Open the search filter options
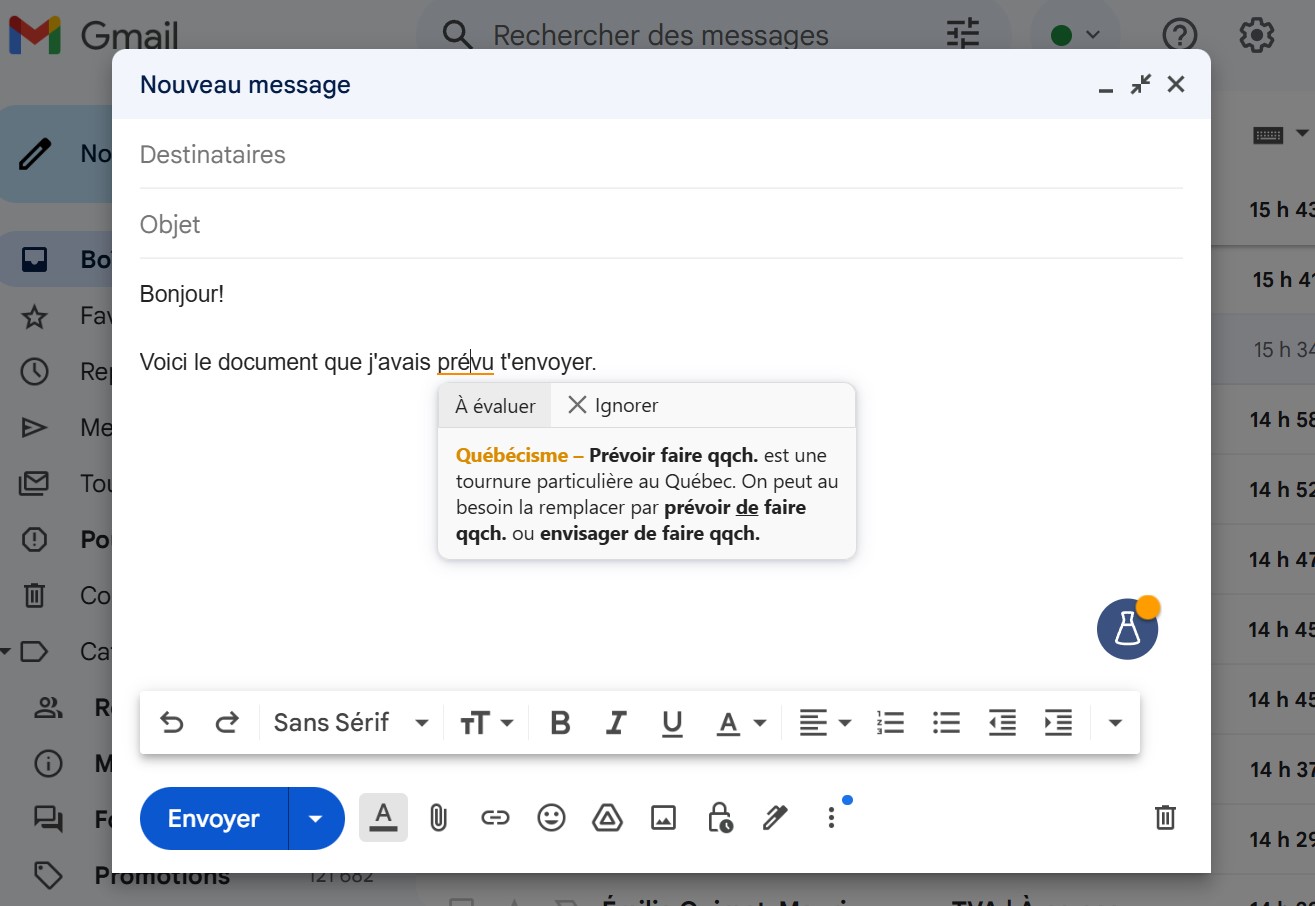Viewport: 1315px width, 906px height. coord(964,35)
